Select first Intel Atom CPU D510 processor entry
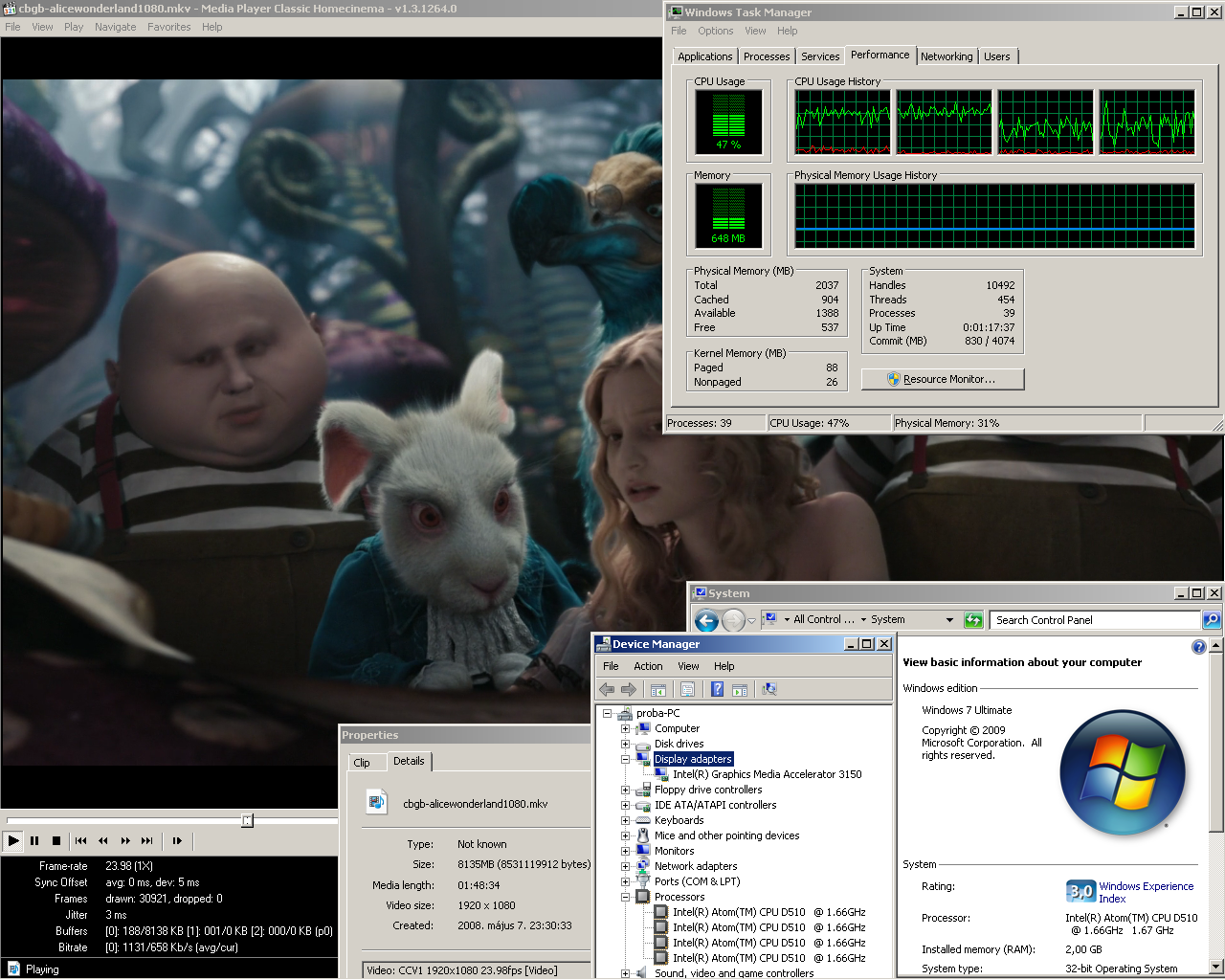1225x980 pixels. [x=768, y=912]
